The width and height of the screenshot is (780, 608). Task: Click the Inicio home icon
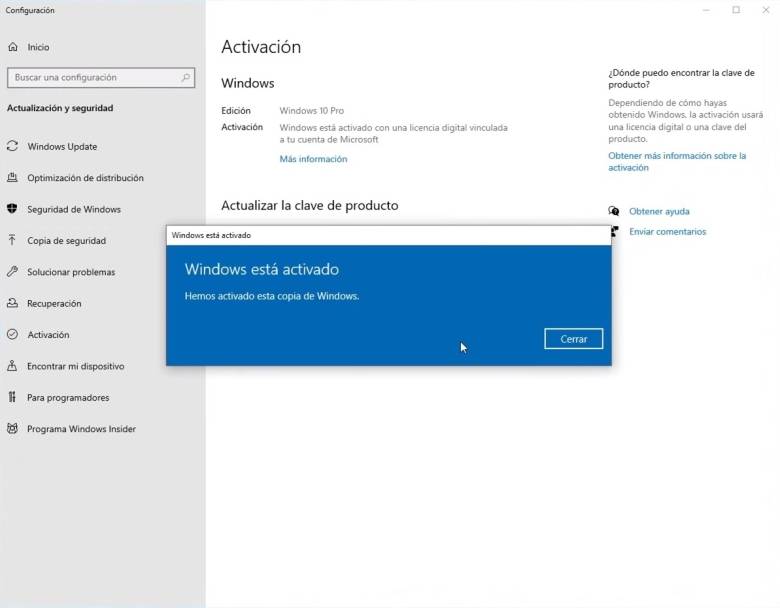click(13, 47)
